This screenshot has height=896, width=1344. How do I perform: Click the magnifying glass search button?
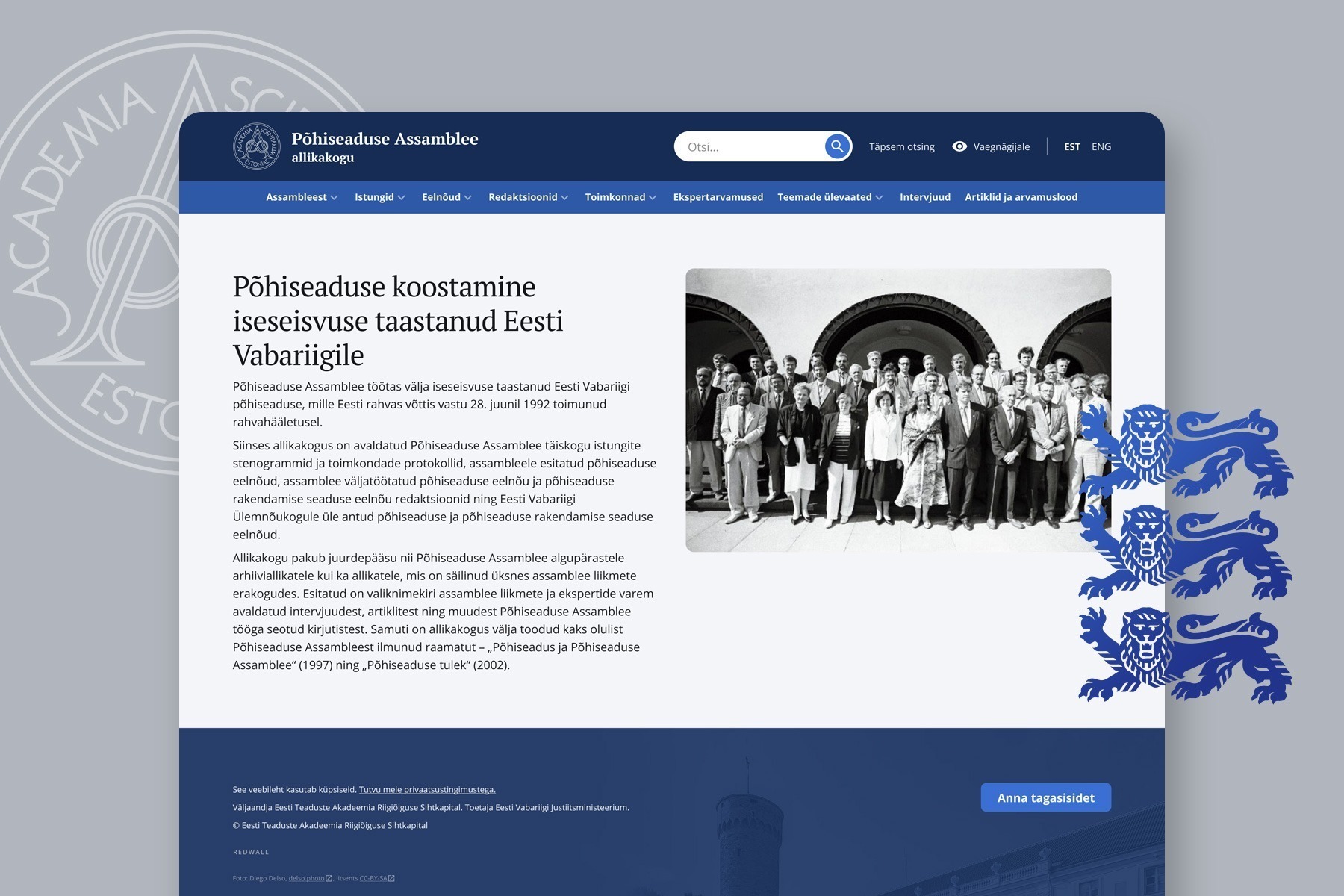tap(837, 146)
